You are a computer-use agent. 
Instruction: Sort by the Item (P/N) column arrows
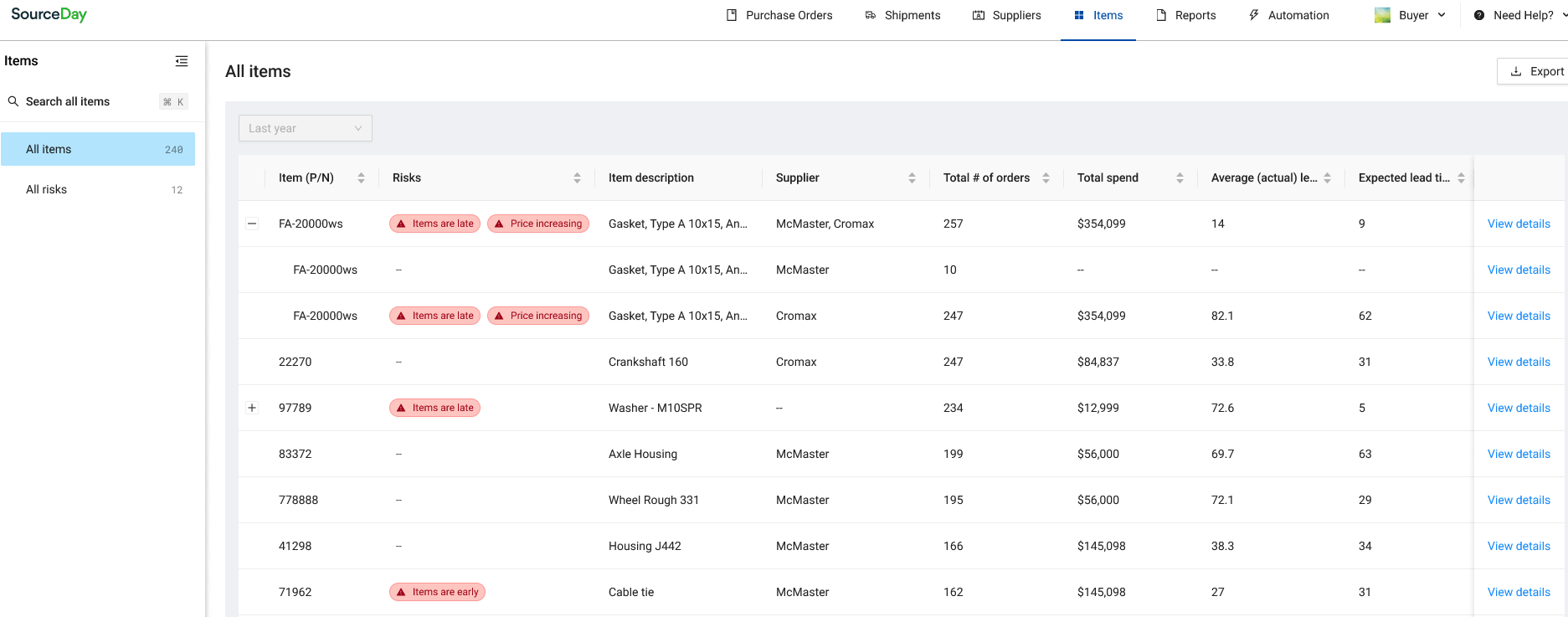tap(361, 177)
